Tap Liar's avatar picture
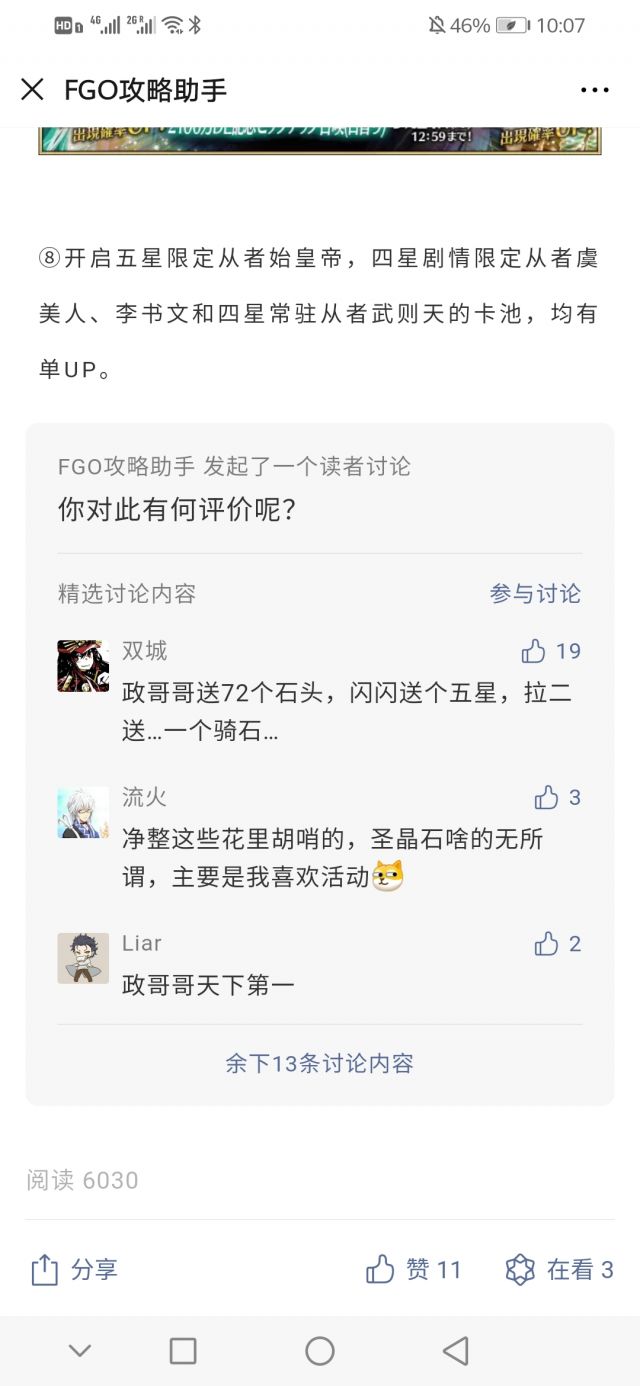 83,958
